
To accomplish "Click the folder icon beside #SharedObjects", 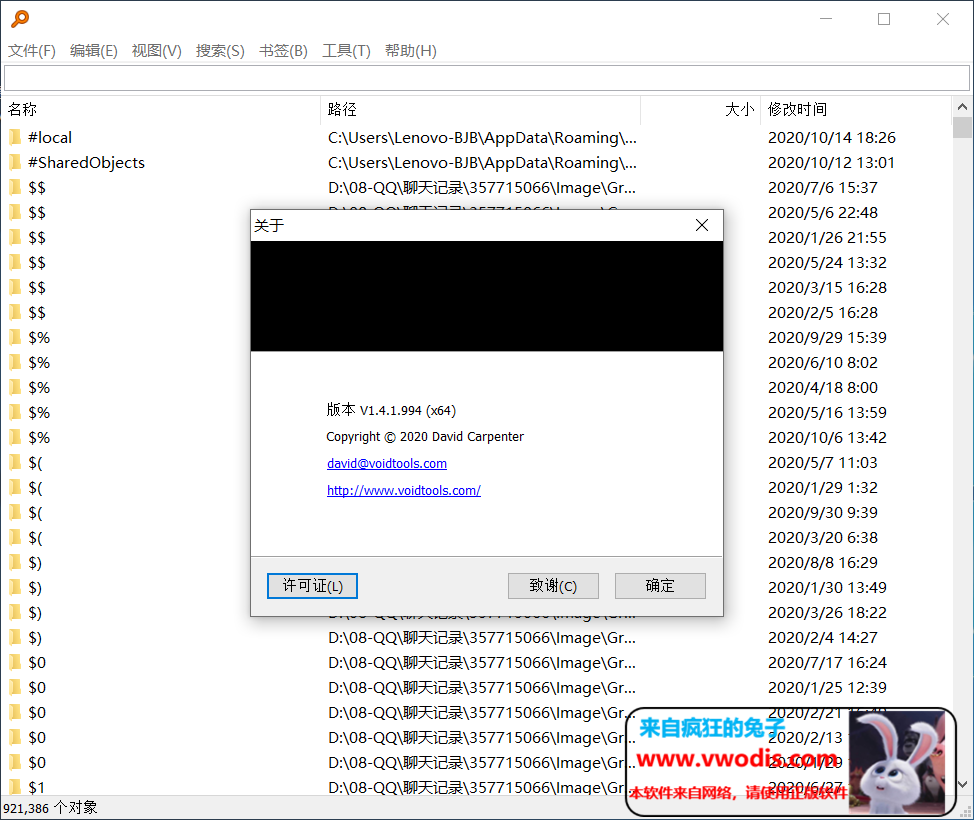I will [14, 162].
